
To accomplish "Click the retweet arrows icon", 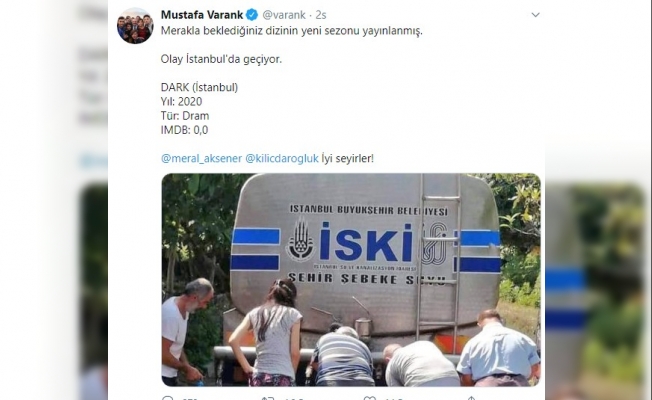I will (x=267, y=398).
